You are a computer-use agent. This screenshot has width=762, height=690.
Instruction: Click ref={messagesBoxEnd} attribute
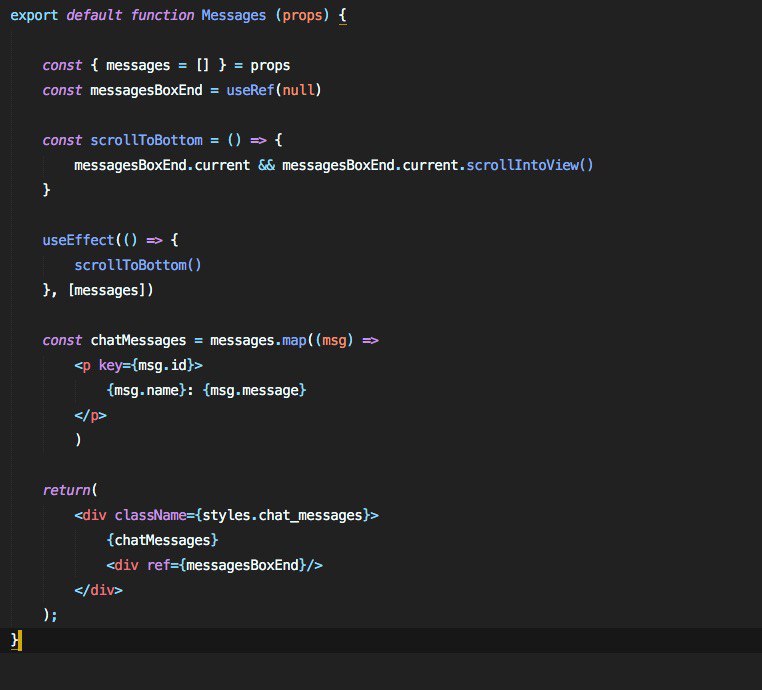click(x=226, y=565)
